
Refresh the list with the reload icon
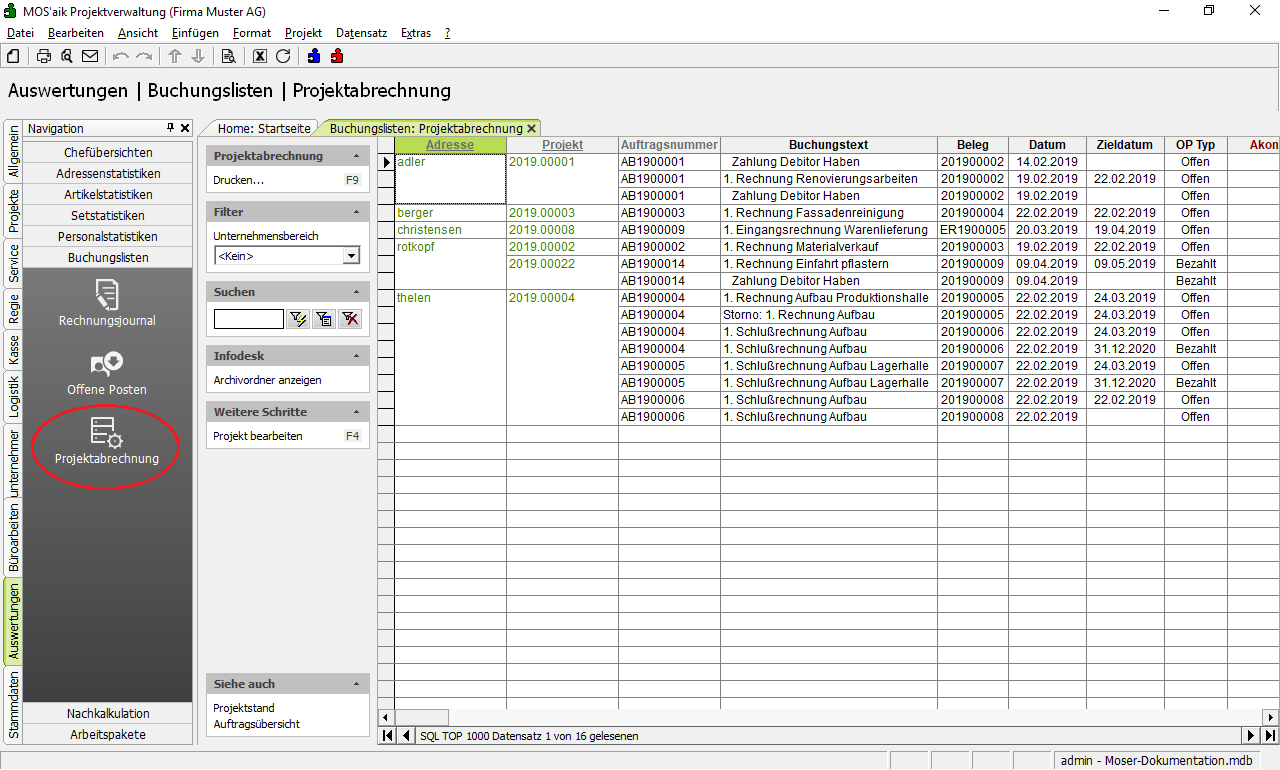point(283,56)
